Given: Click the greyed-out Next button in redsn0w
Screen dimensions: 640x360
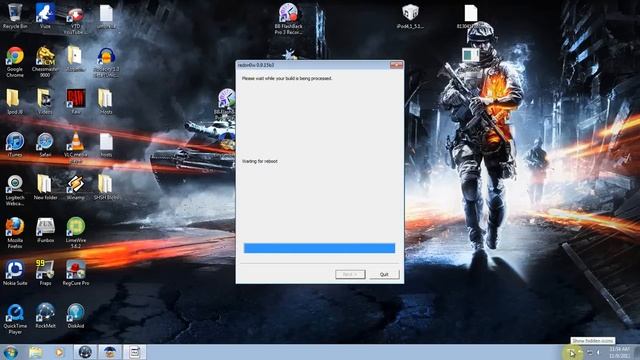Looking at the screenshot, I should (x=350, y=274).
